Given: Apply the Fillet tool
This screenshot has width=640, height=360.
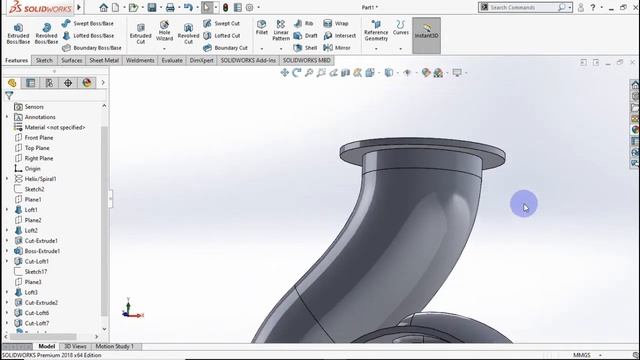Looking at the screenshot, I should pyautogui.click(x=262, y=27).
